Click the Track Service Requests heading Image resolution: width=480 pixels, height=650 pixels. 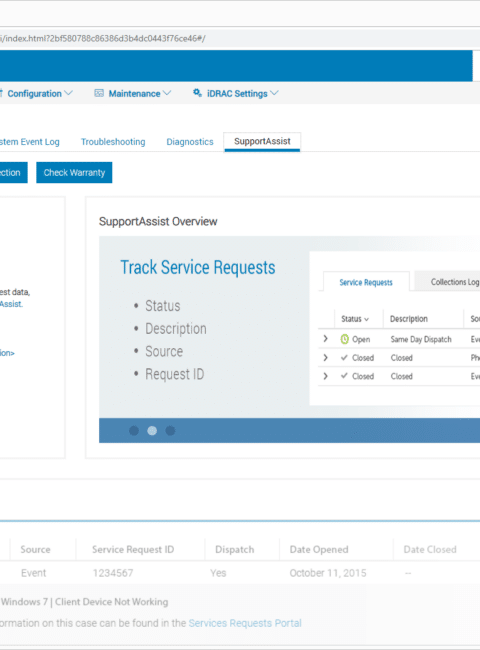point(198,267)
